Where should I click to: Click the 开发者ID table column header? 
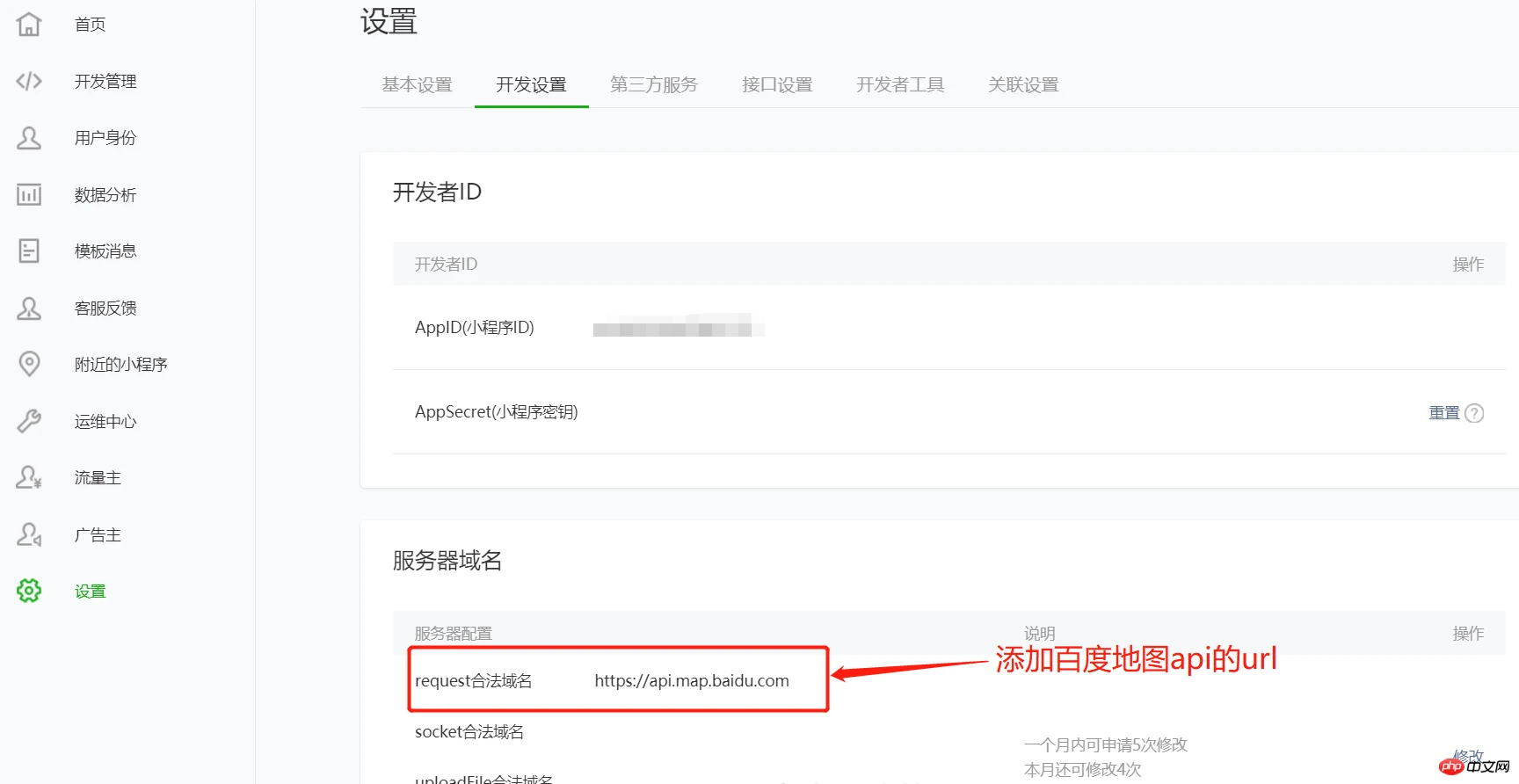[x=446, y=264]
